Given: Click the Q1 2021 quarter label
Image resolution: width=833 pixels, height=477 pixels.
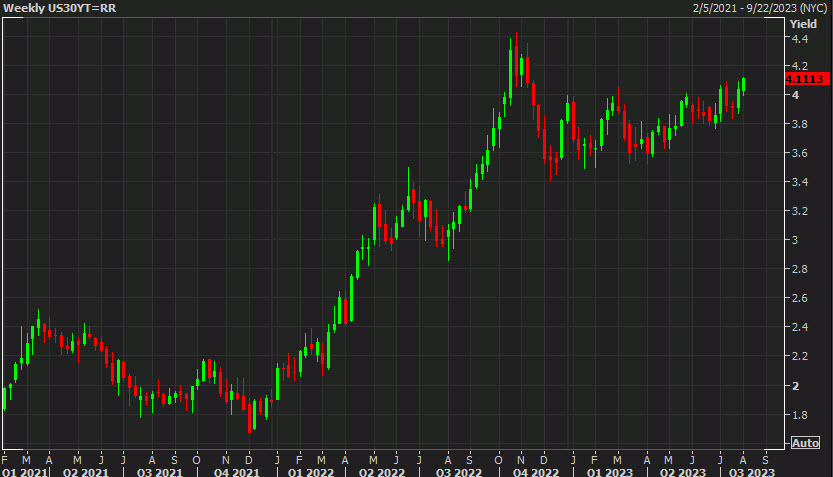Looking at the screenshot, I should 24,472.
